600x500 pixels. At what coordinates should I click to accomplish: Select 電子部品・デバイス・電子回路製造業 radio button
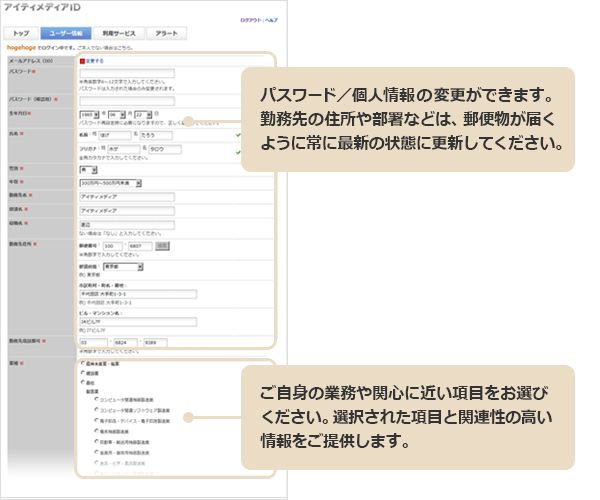96,420
